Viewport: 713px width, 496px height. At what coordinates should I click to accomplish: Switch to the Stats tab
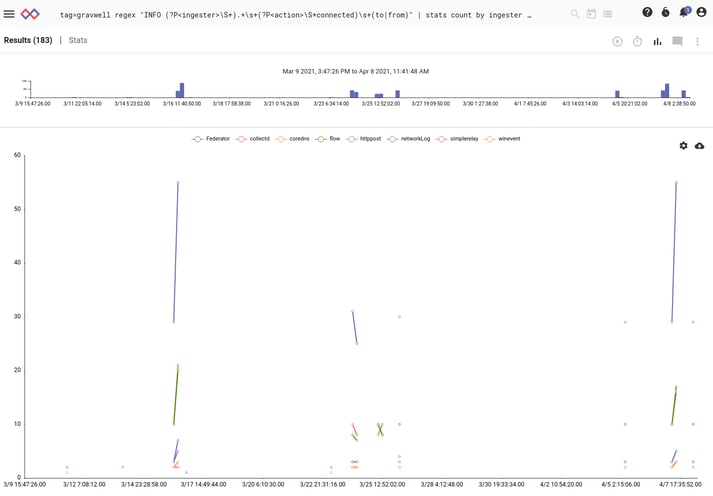pyautogui.click(x=78, y=40)
